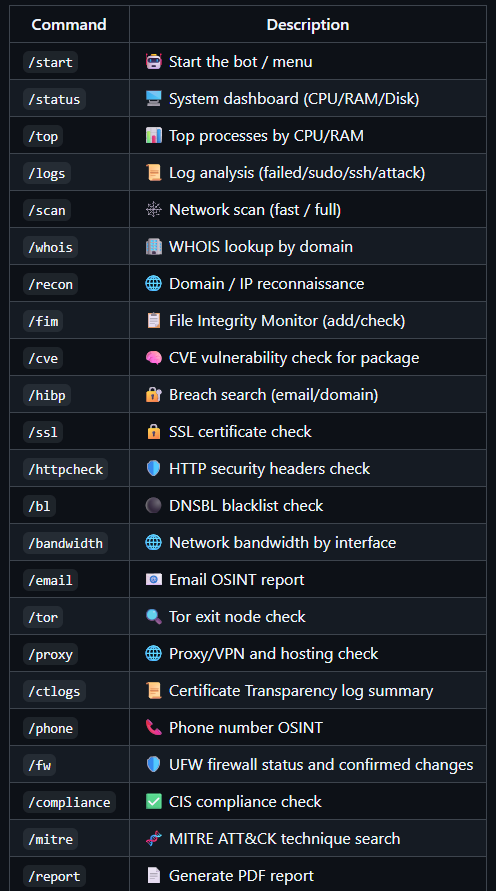Click the scroll emoji beside Certificate Transparency log
This screenshot has width=496, height=891.
[153, 690]
